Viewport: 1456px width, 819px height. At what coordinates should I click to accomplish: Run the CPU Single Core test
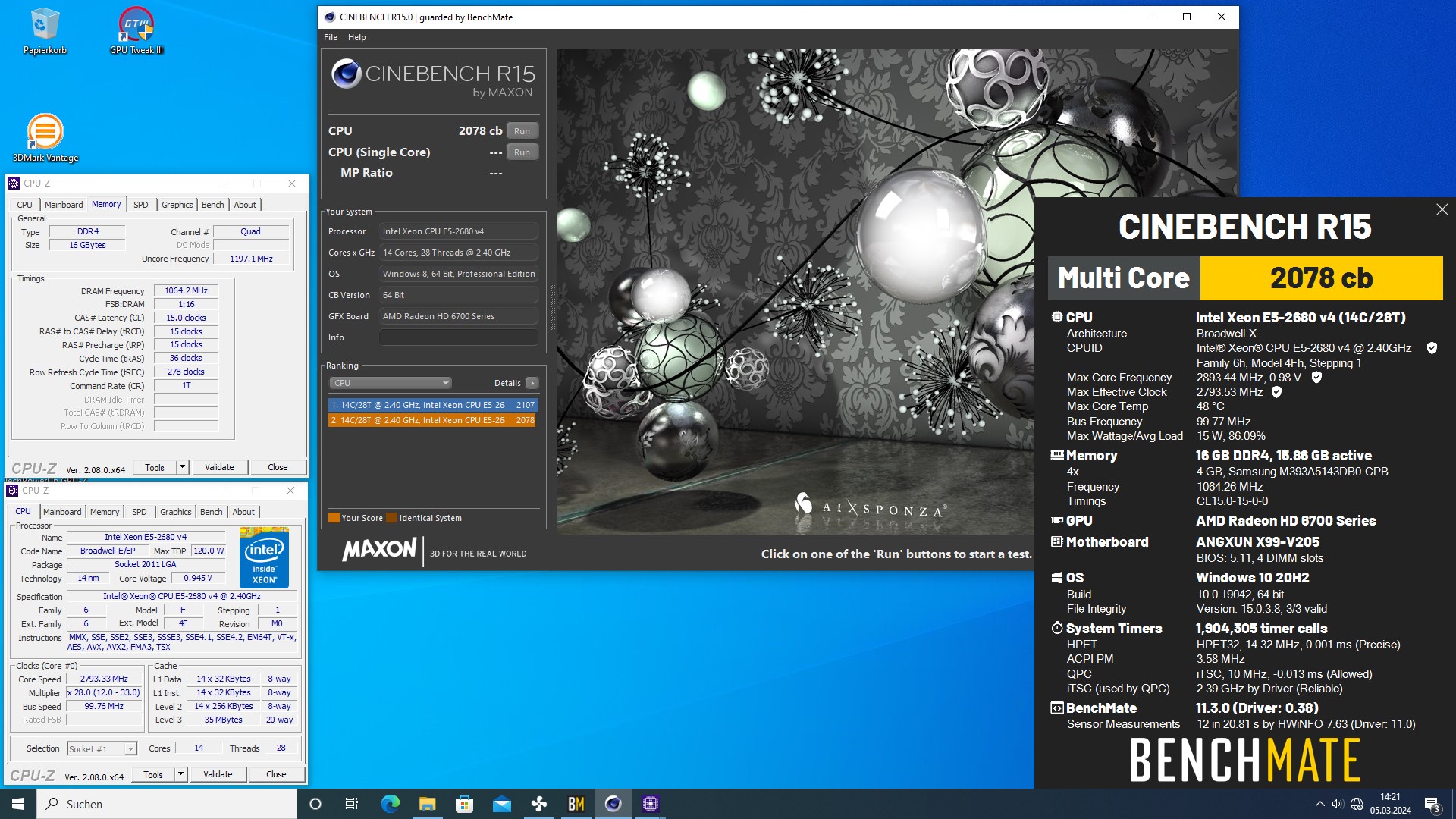tap(522, 152)
